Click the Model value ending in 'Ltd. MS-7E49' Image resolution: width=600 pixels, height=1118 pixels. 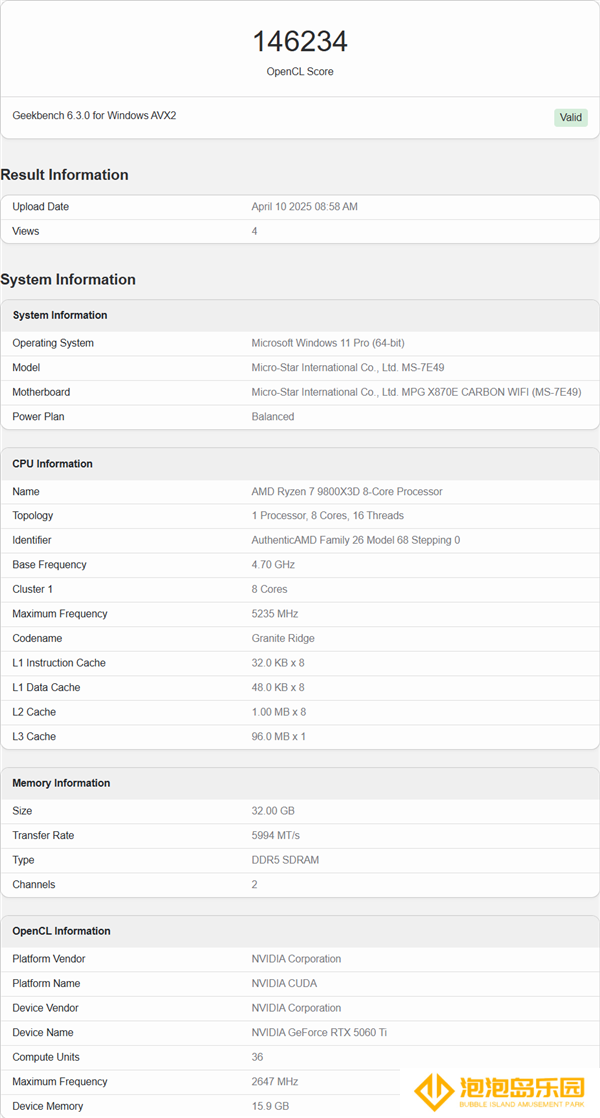point(348,367)
